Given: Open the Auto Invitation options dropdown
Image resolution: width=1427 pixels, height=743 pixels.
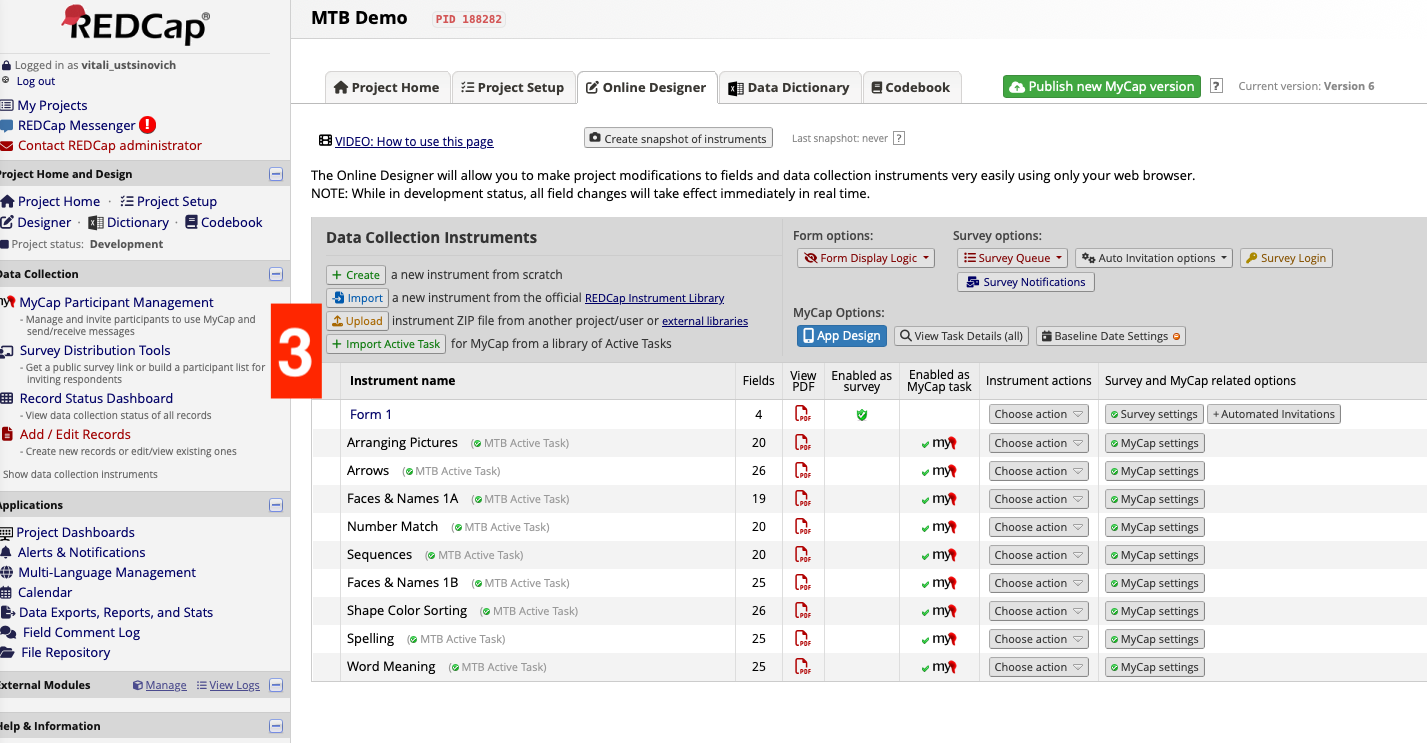Looking at the screenshot, I should click(x=1155, y=258).
